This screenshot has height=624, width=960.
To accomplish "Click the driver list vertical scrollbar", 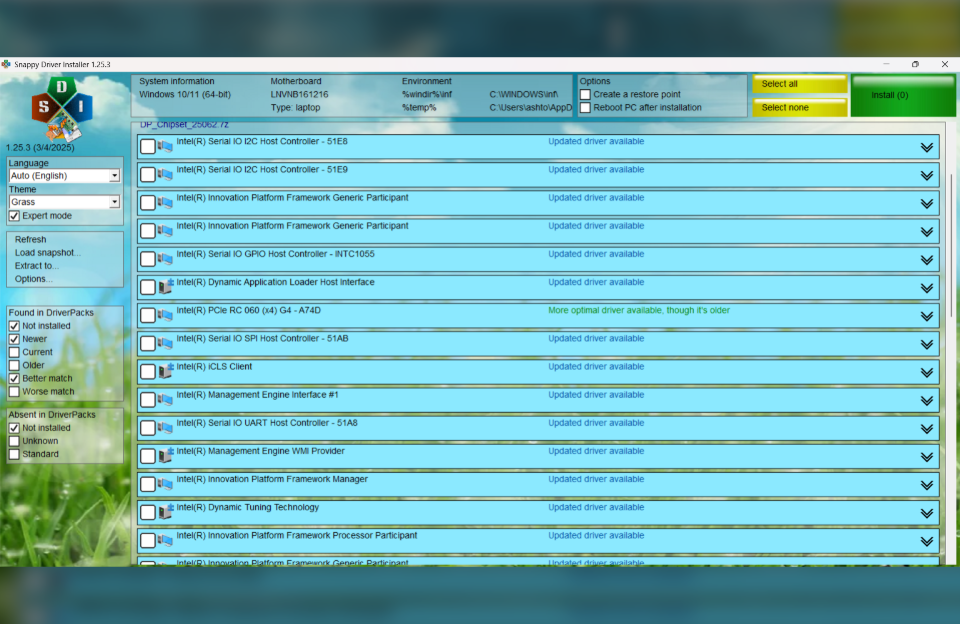I will [950, 300].
